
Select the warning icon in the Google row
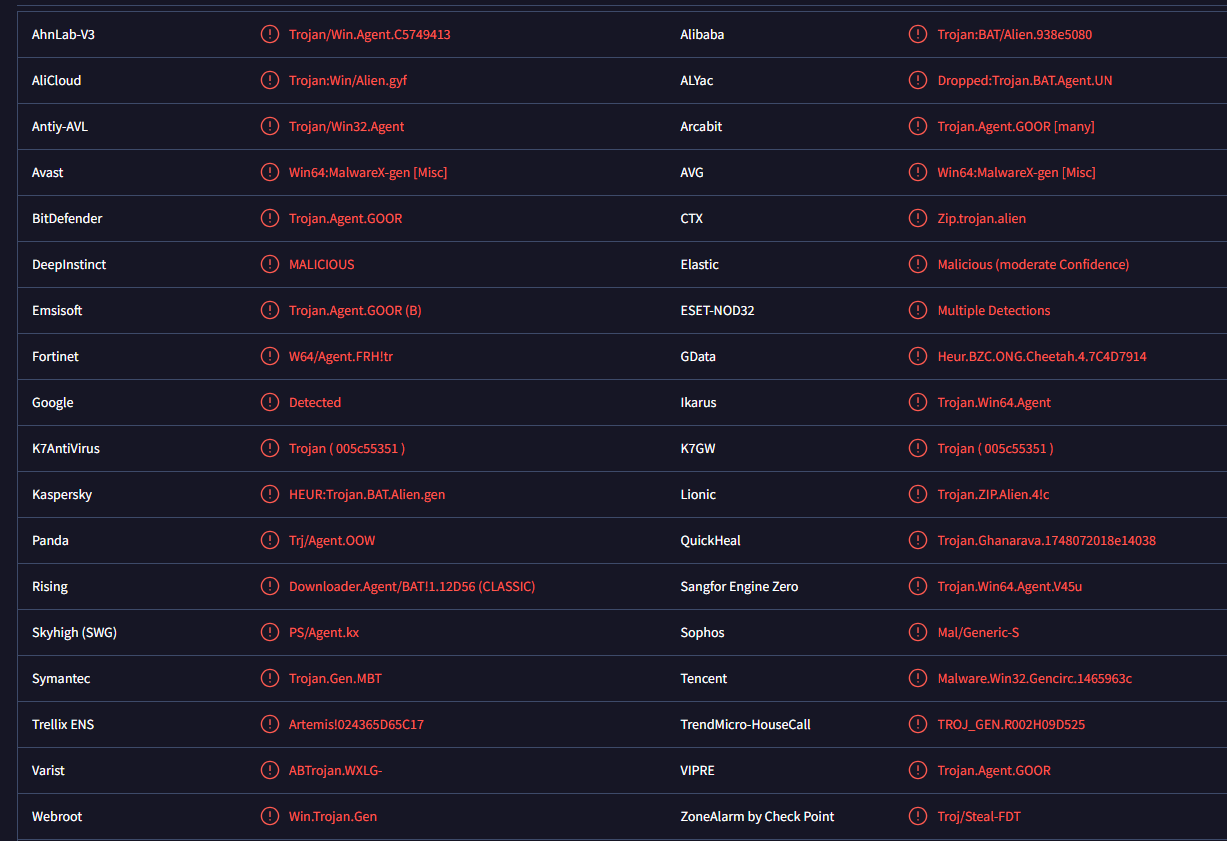point(270,402)
